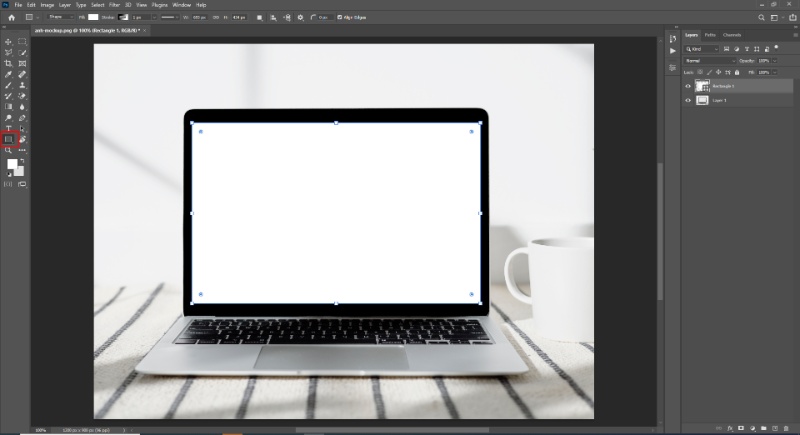This screenshot has width=800, height=435.
Task: Select the Lasso tool
Action: point(8,53)
